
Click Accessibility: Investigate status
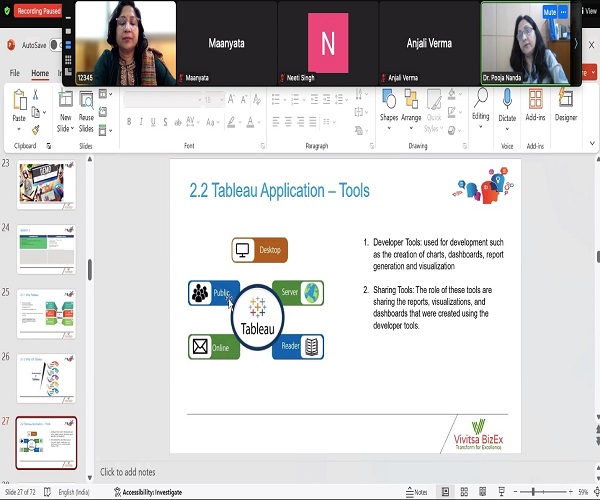click(x=148, y=492)
